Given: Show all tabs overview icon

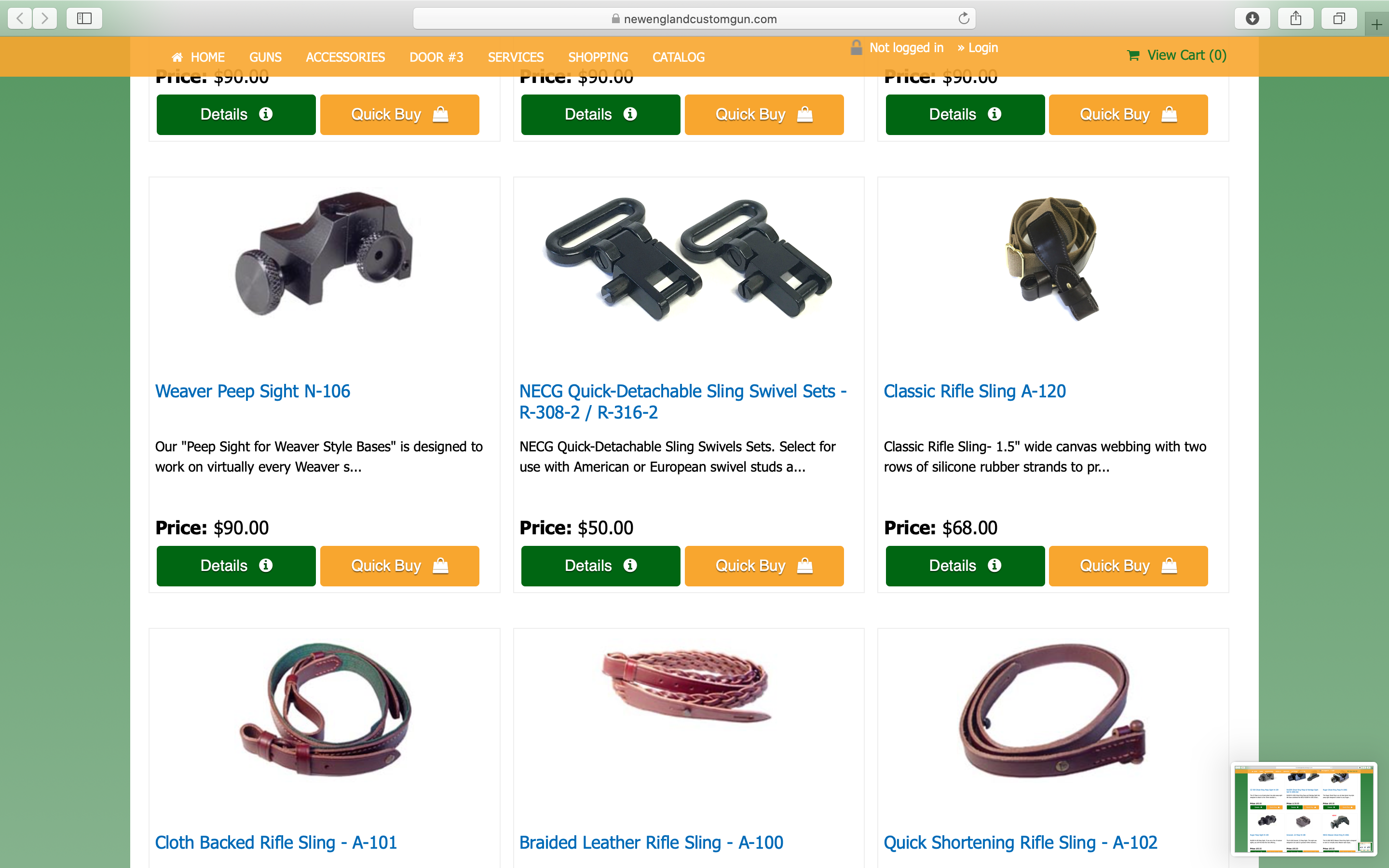Looking at the screenshot, I should click(1339, 18).
